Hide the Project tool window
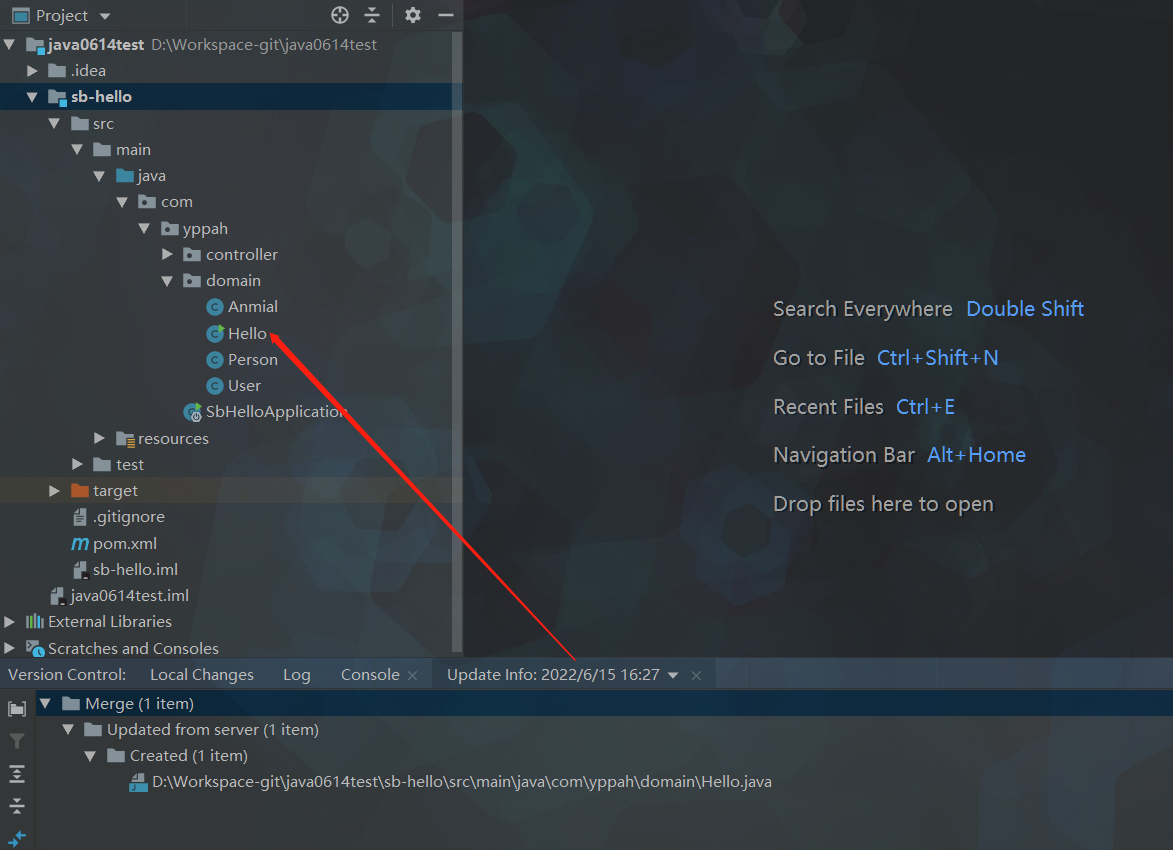The width and height of the screenshot is (1173, 850). (x=446, y=15)
